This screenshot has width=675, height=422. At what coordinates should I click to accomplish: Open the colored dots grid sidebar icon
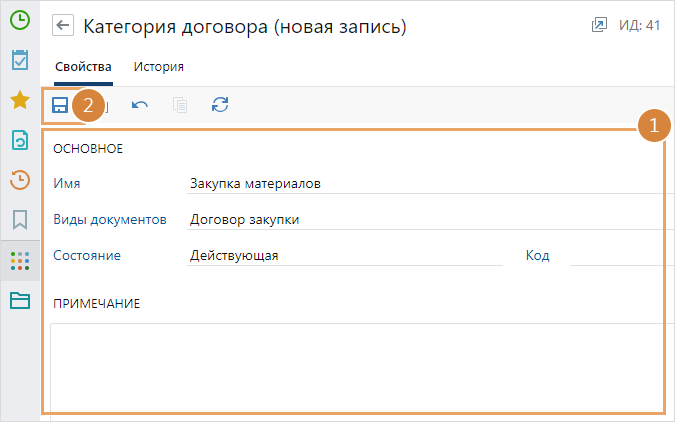coord(19,260)
